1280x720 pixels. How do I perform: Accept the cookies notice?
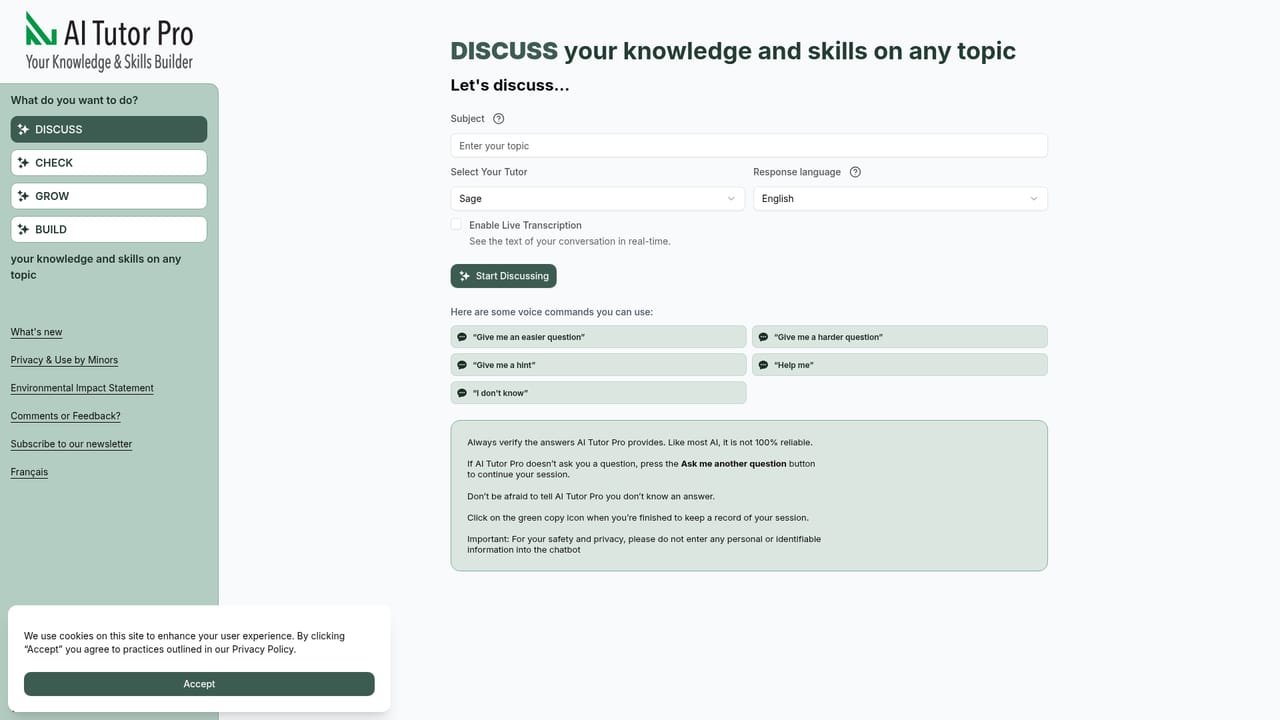pyautogui.click(x=199, y=684)
